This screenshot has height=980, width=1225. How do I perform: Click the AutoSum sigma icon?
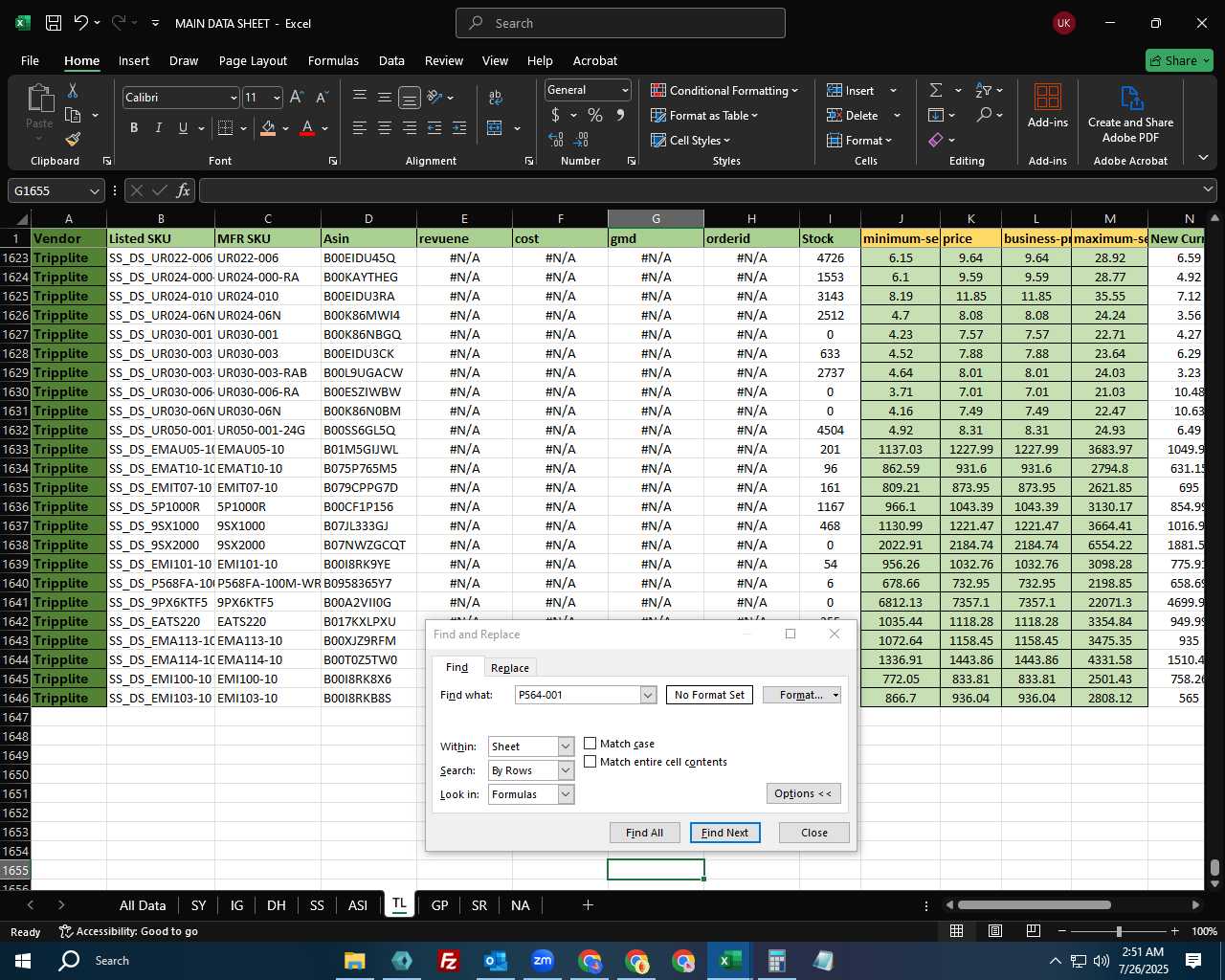click(936, 90)
